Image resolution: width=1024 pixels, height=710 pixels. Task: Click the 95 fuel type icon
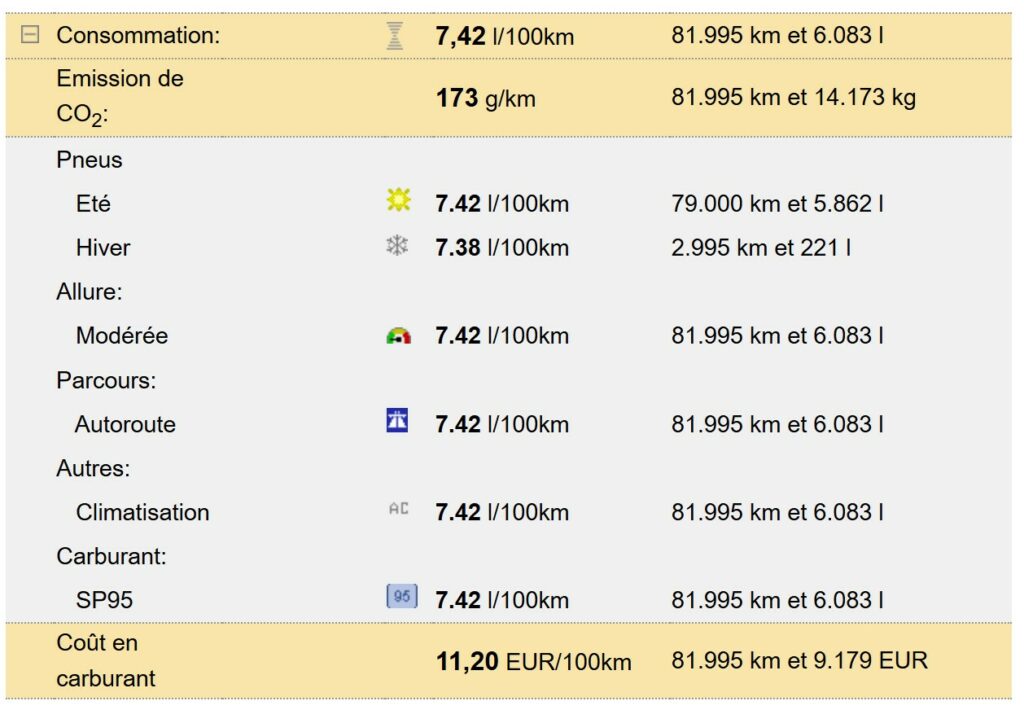[x=401, y=597]
